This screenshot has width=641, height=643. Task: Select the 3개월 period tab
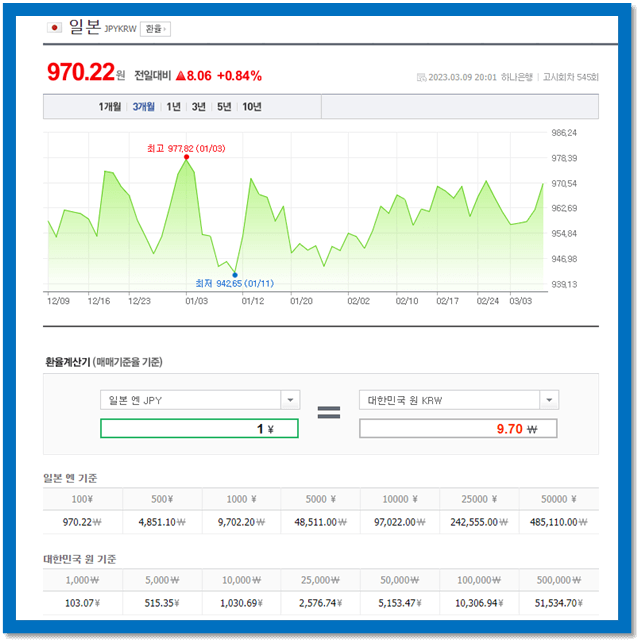(x=144, y=107)
